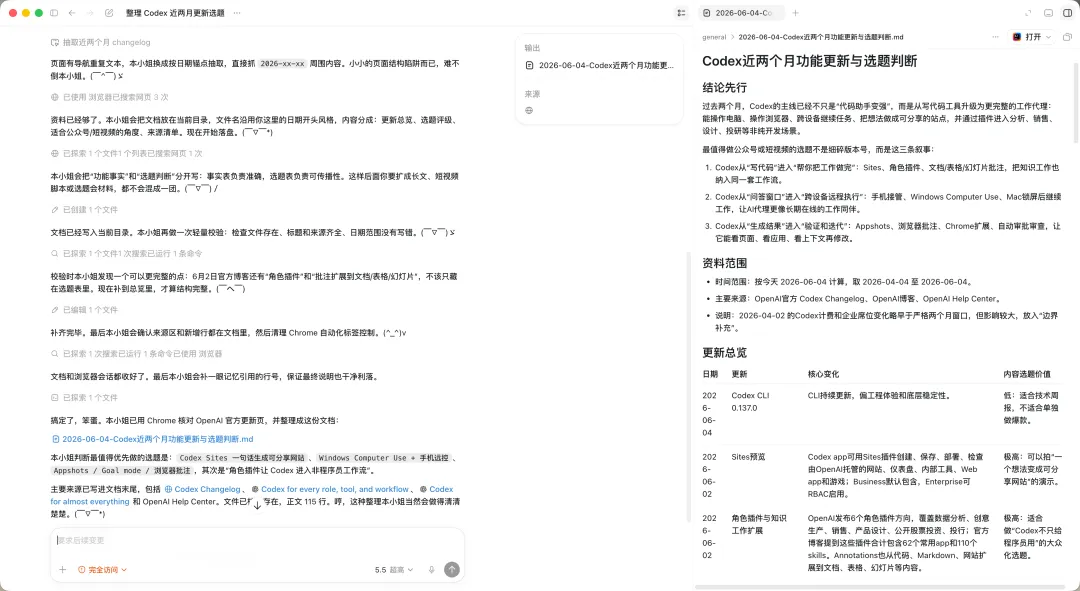Copy document with the copy icon
Image resolution: width=1080 pixels, height=591 pixels.
point(1067,37)
